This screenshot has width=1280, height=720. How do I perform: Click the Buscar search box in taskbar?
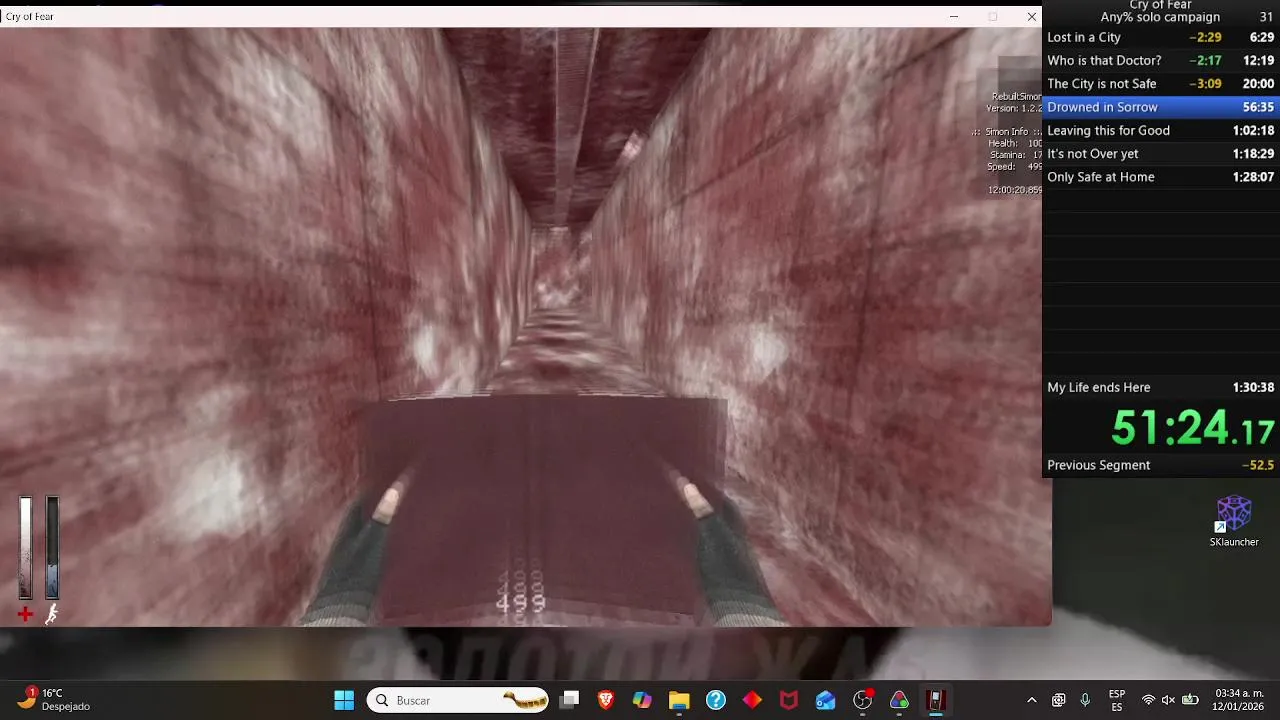click(x=459, y=700)
